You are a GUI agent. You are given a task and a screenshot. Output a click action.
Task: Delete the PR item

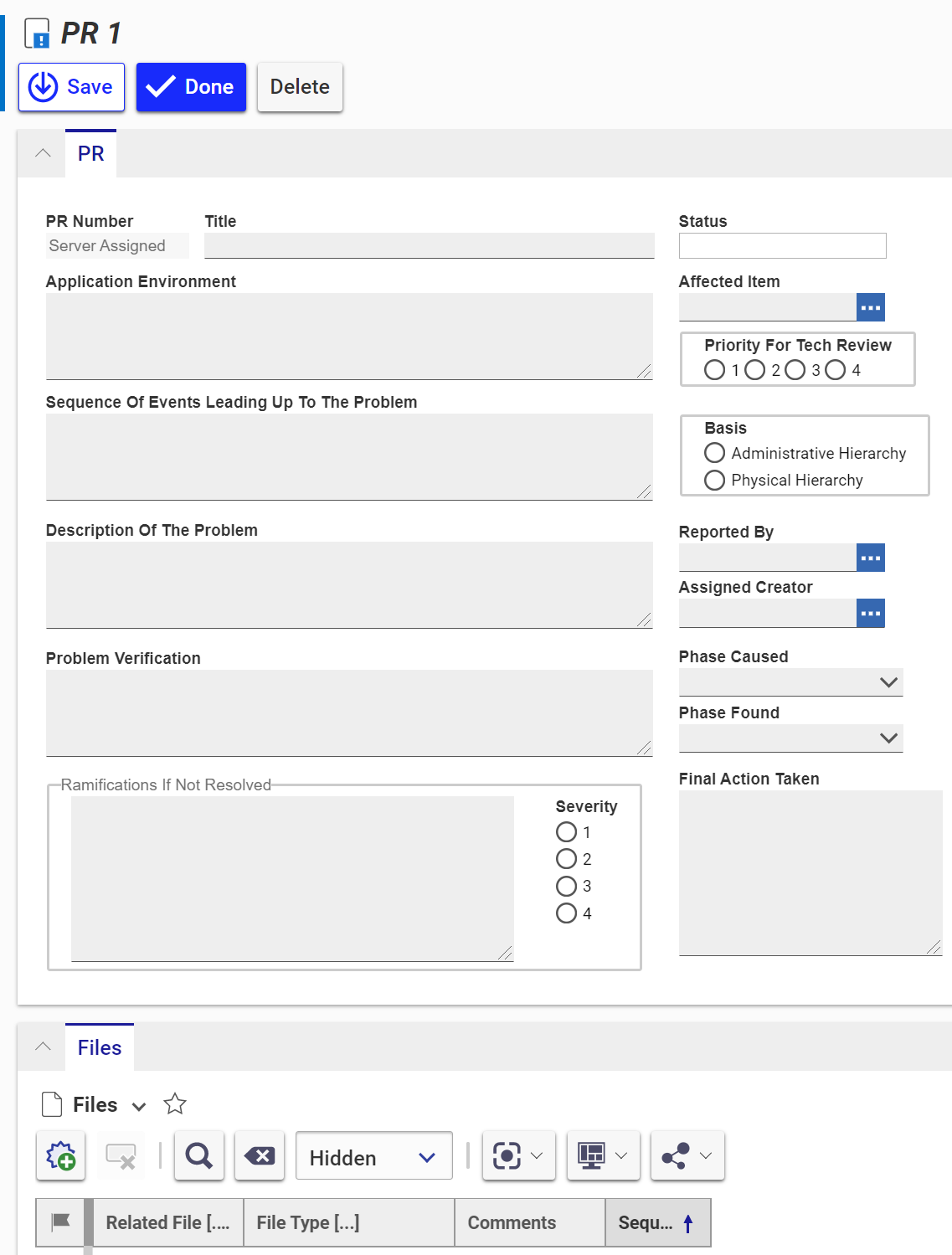pos(300,87)
